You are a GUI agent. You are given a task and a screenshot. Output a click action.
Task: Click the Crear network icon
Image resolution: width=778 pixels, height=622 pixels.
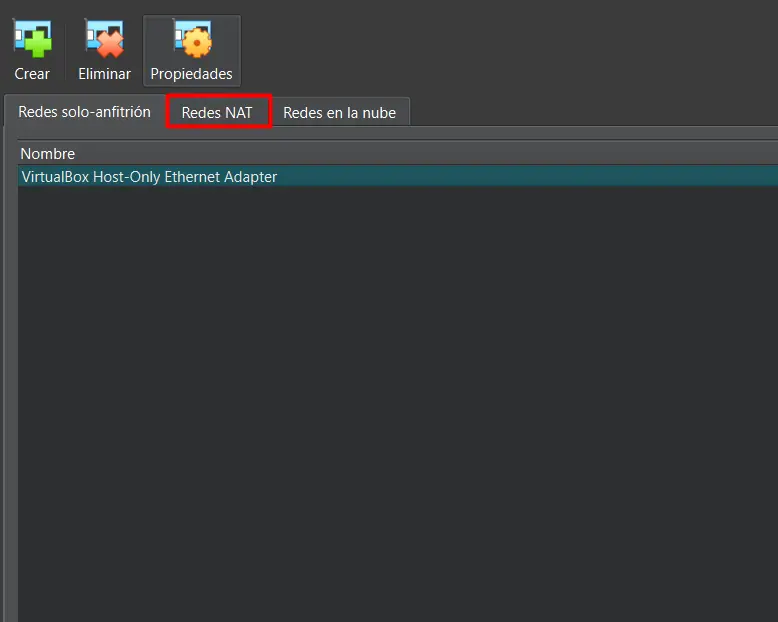coord(32,40)
